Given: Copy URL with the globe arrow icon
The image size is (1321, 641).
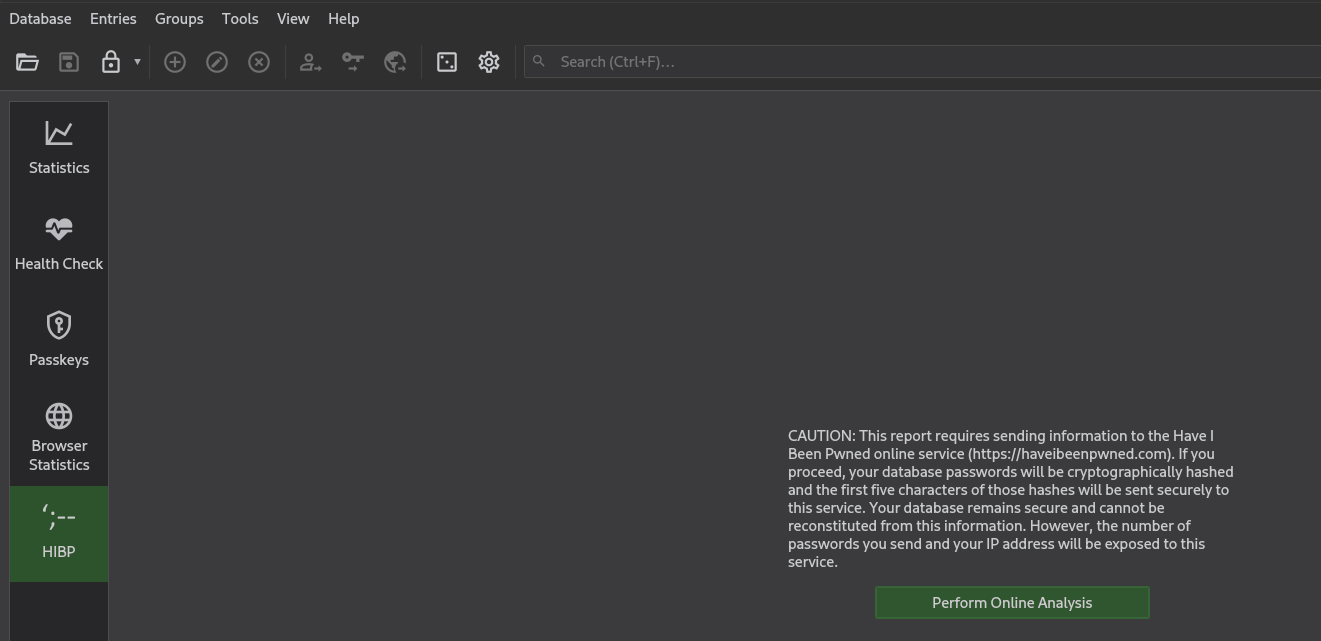Looking at the screenshot, I should click(x=395, y=62).
